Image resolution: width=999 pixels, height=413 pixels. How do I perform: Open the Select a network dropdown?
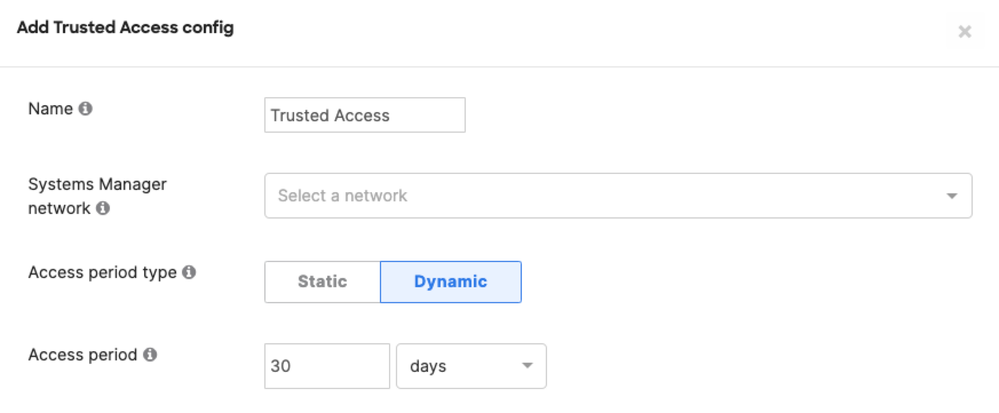(x=600, y=196)
